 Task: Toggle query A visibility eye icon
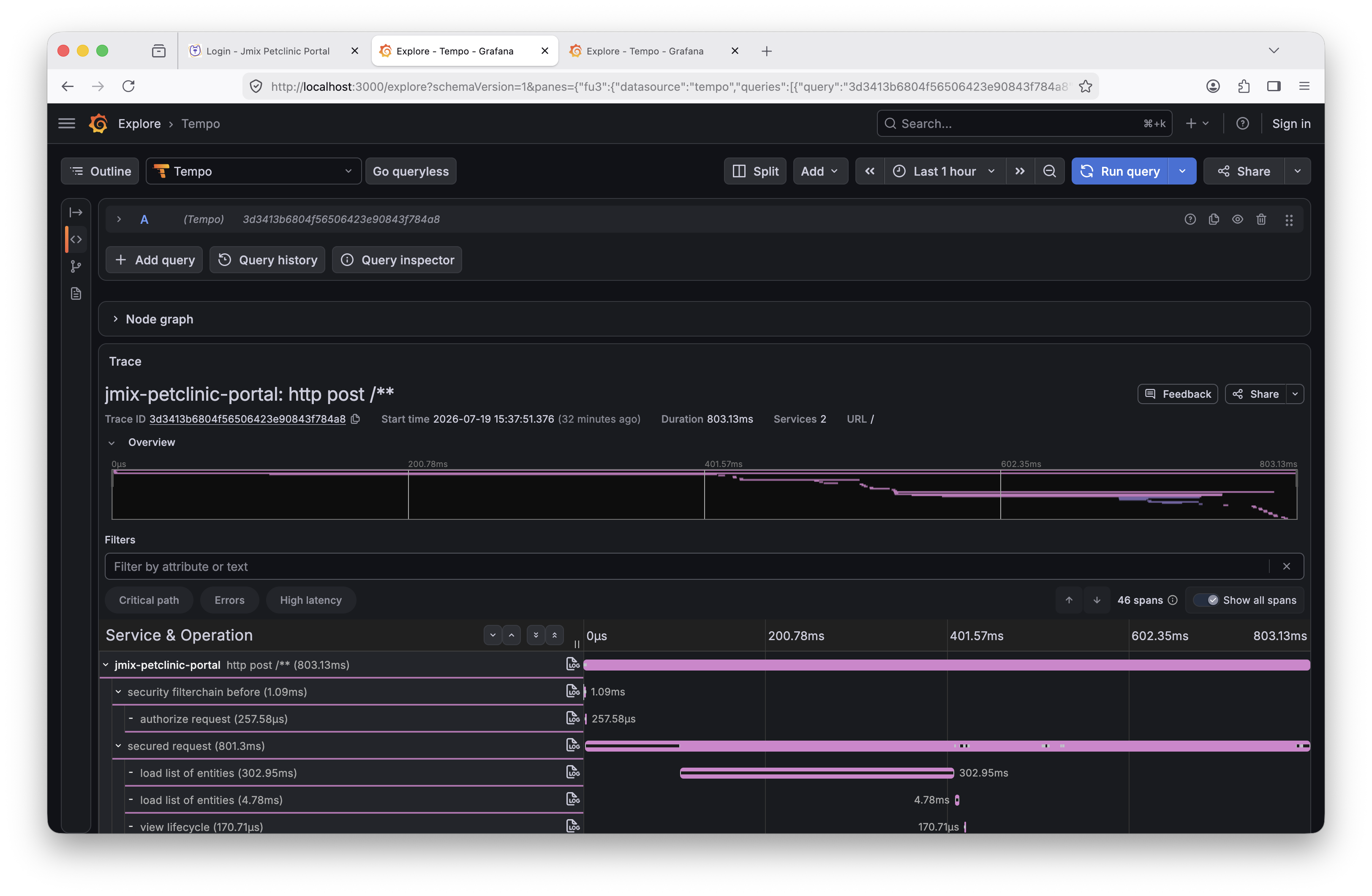(x=1237, y=220)
